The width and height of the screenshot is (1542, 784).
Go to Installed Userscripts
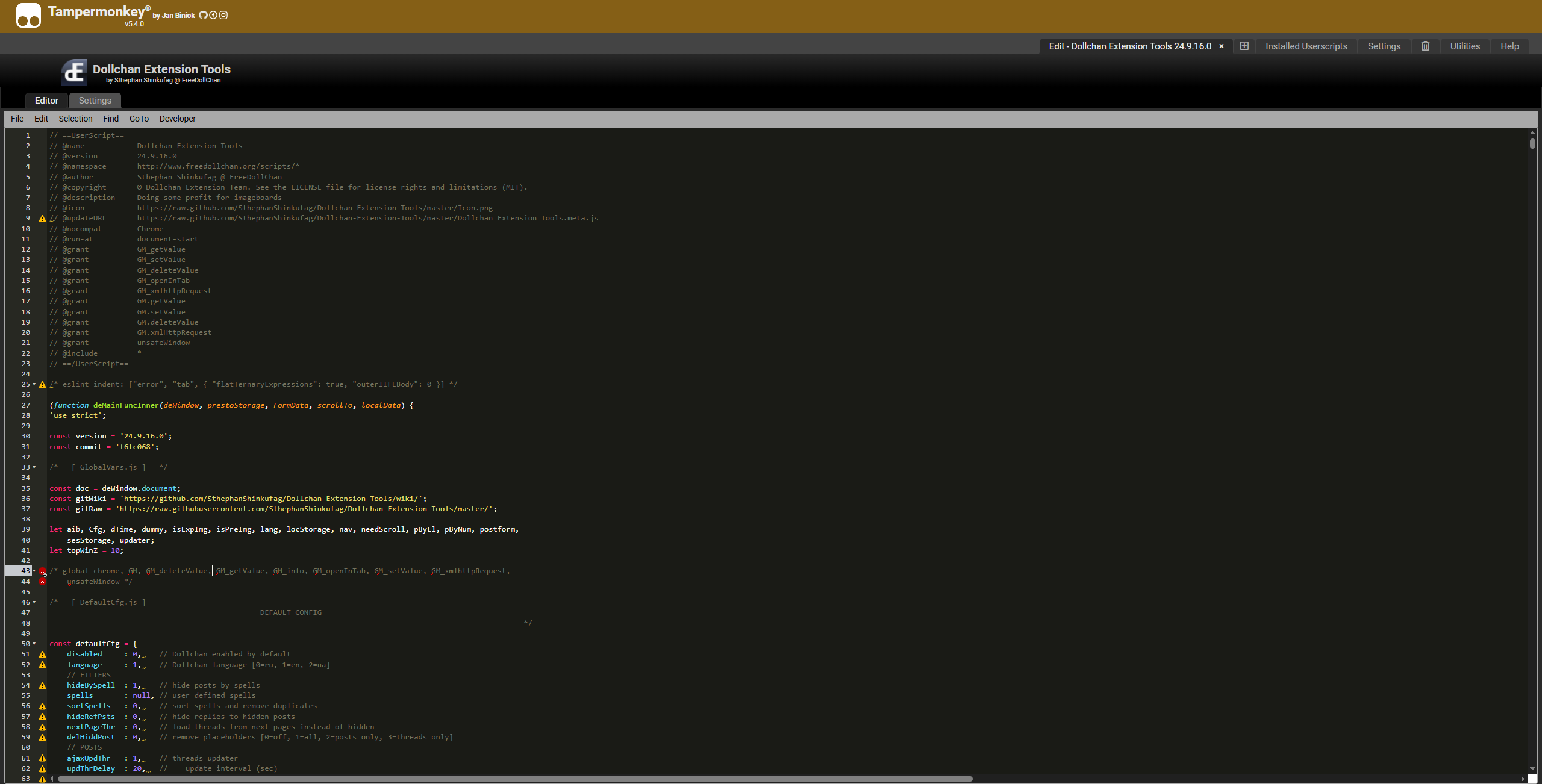tap(1306, 46)
